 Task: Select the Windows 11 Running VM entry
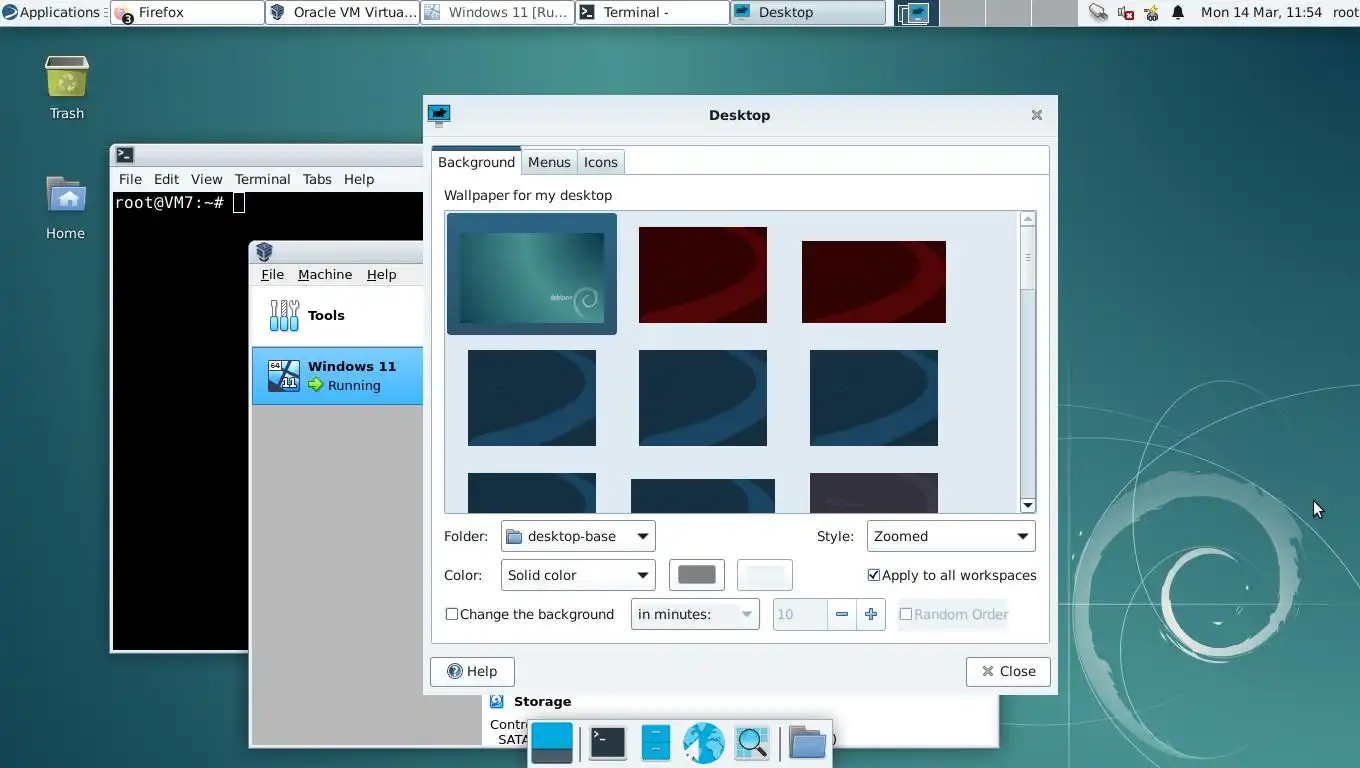tap(338, 376)
